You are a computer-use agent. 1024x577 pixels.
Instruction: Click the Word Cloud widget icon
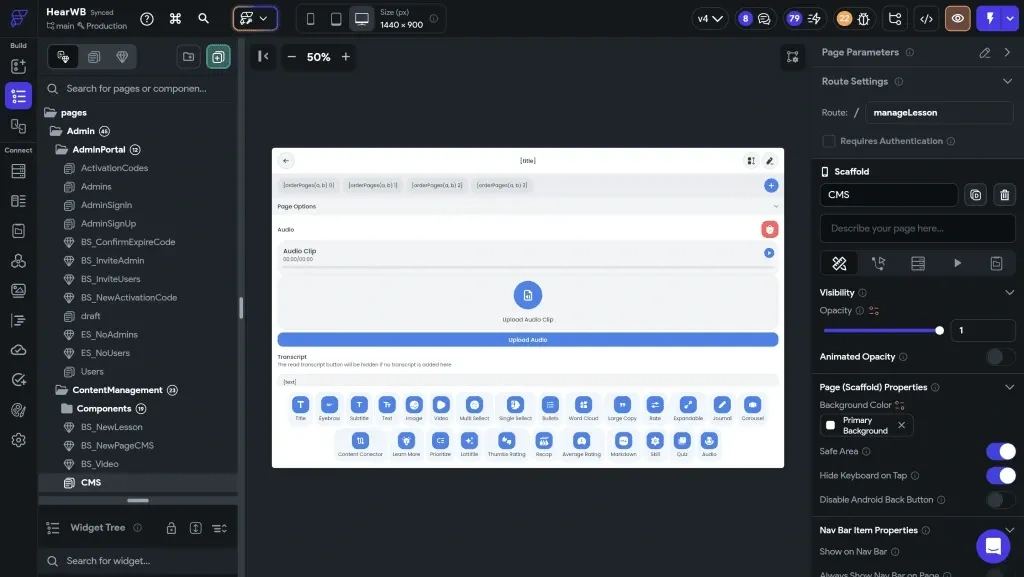pyautogui.click(x=583, y=403)
